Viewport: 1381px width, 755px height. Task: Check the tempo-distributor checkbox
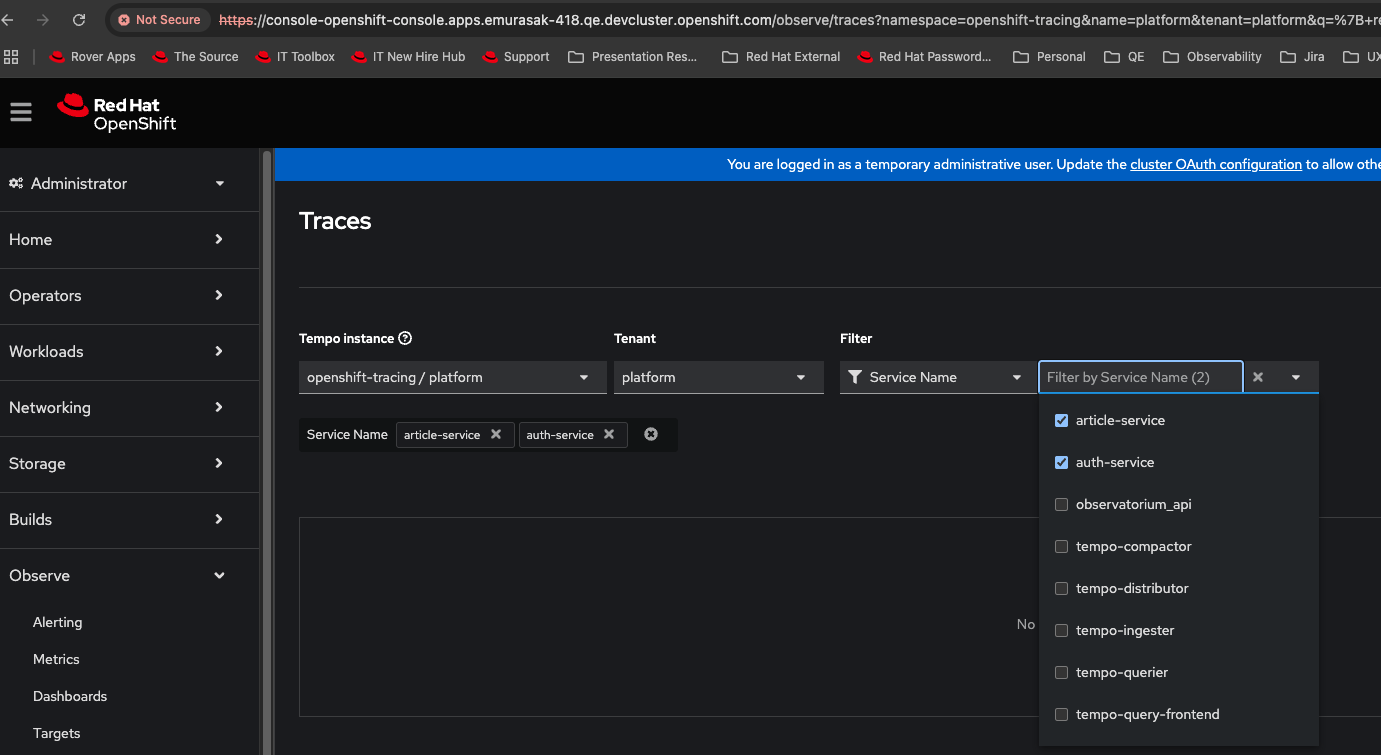click(x=1062, y=589)
